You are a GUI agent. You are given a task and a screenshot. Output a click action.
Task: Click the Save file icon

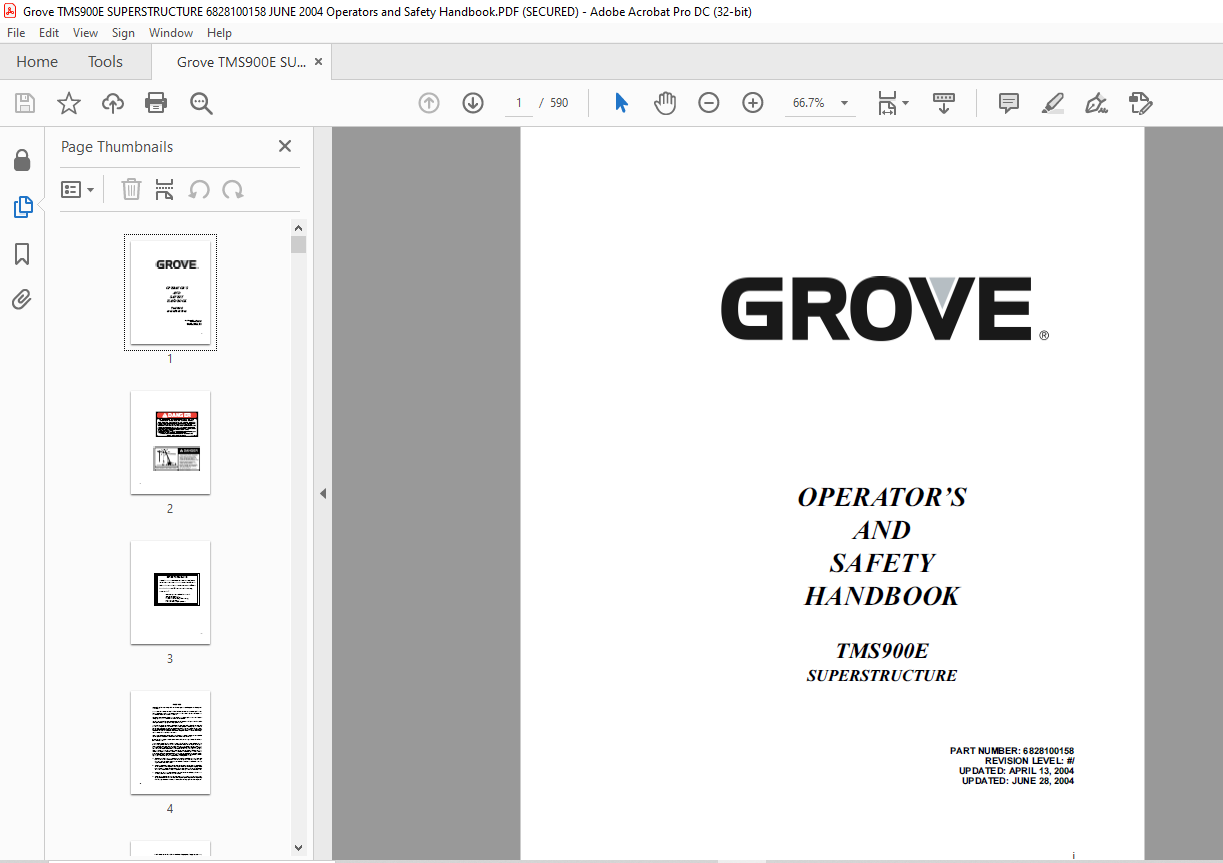(25, 103)
